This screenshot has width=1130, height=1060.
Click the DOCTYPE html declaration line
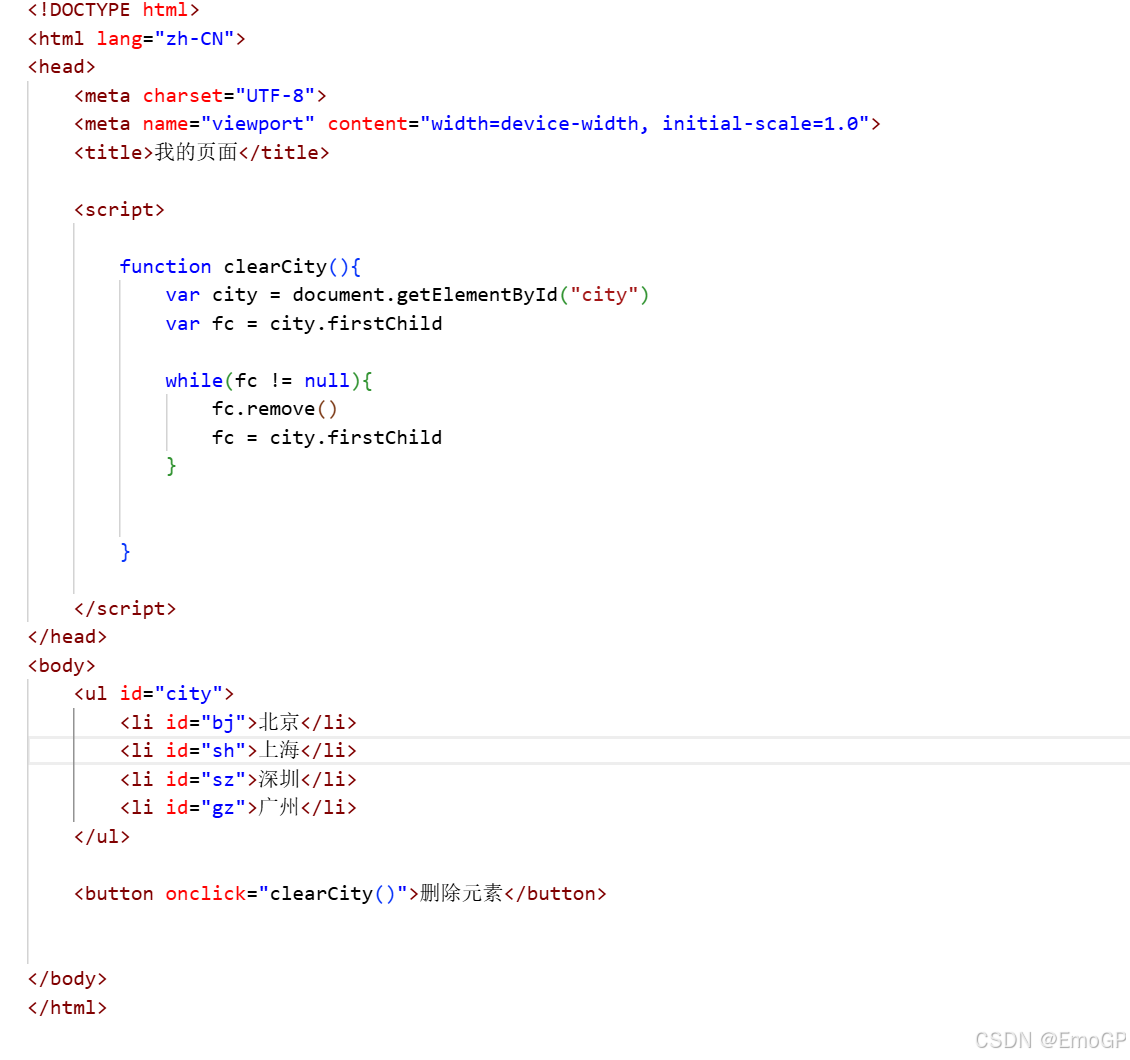click(x=113, y=10)
